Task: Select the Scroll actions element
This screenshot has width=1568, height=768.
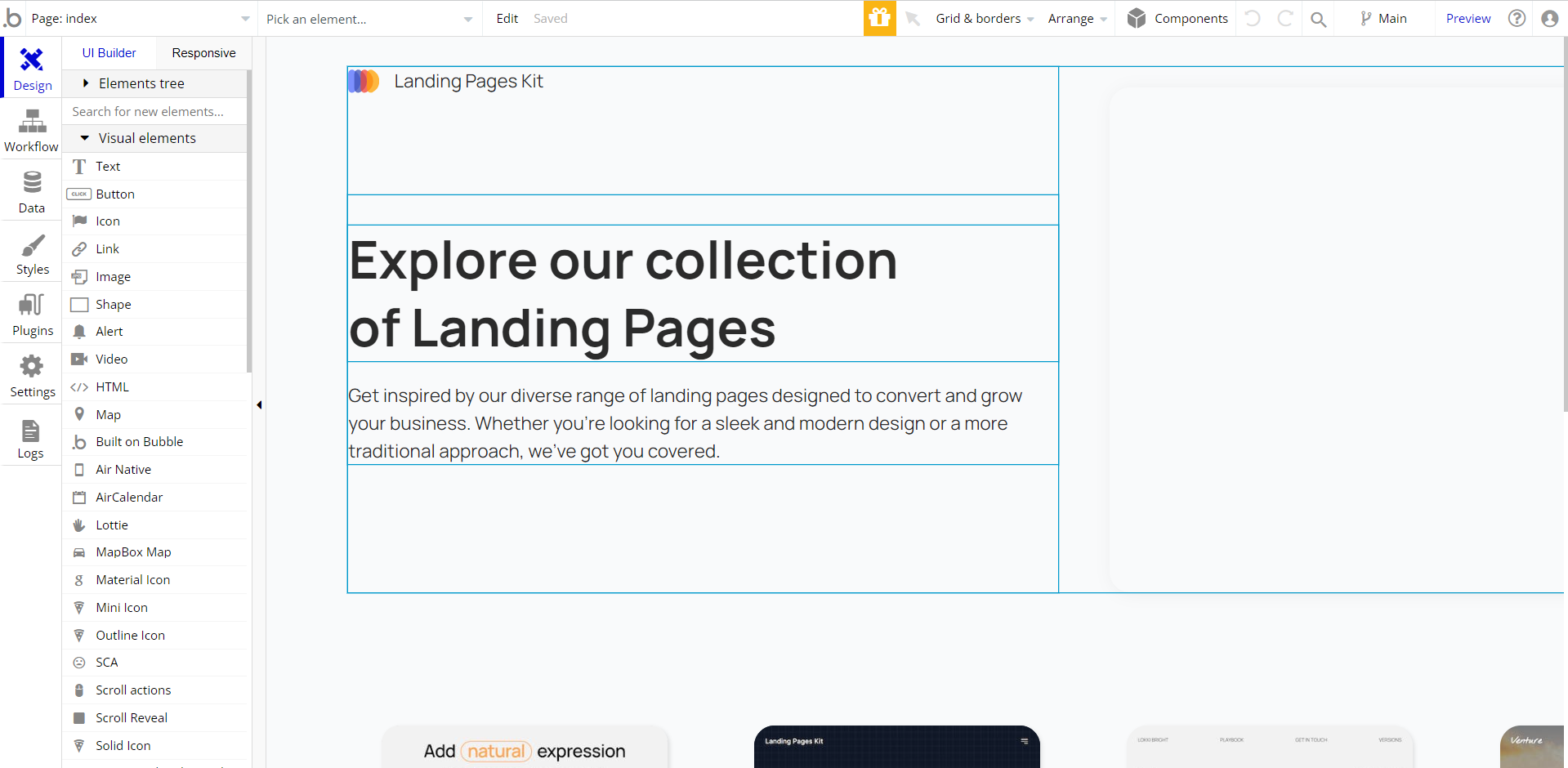Action: click(x=155, y=690)
